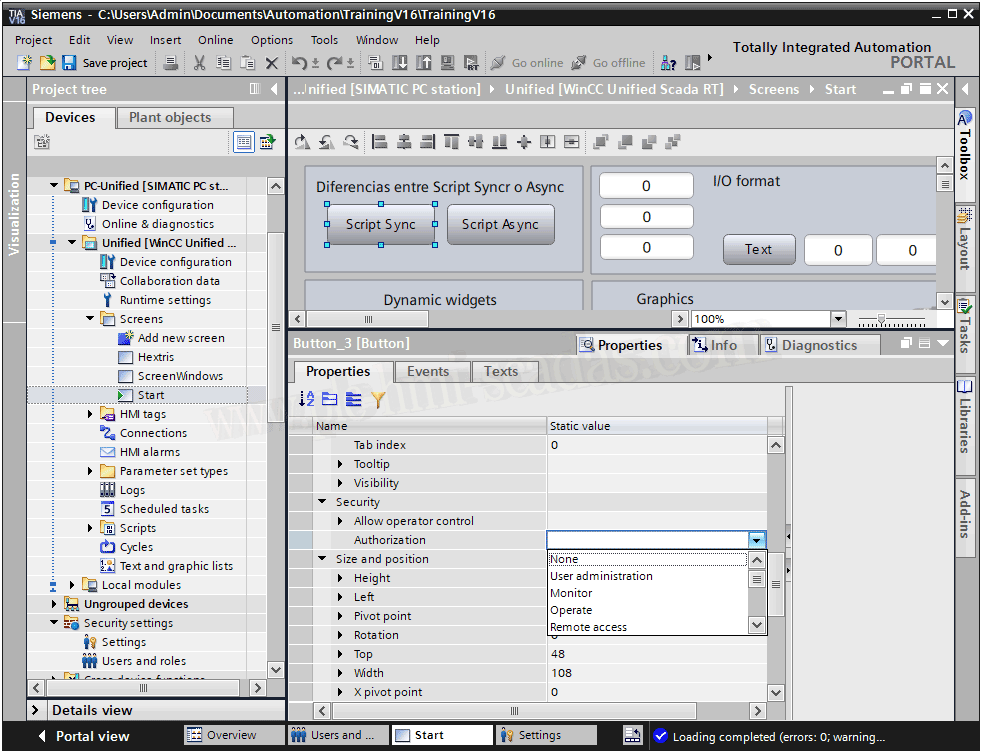
Task: Select Operate from the authorization list
Action: (571, 610)
